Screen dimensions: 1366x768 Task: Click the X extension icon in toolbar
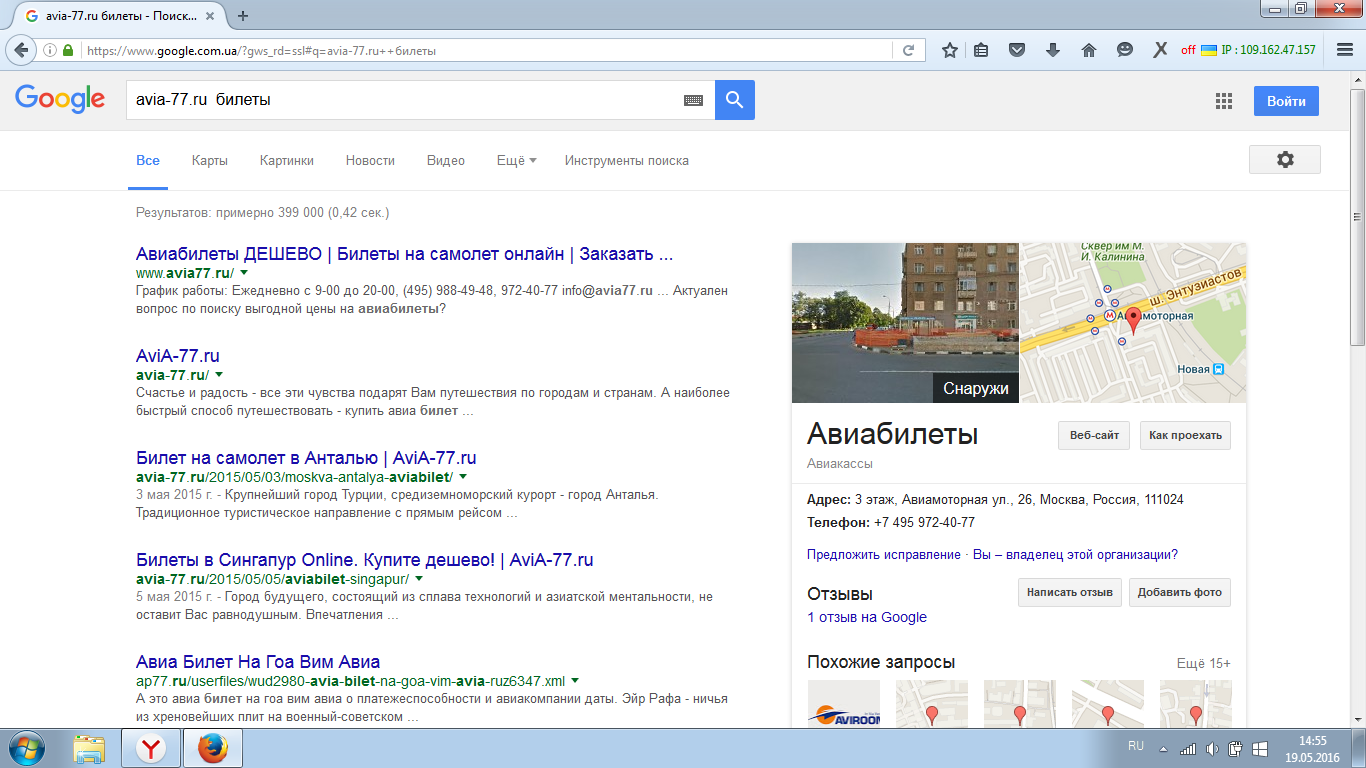pyautogui.click(x=1160, y=50)
